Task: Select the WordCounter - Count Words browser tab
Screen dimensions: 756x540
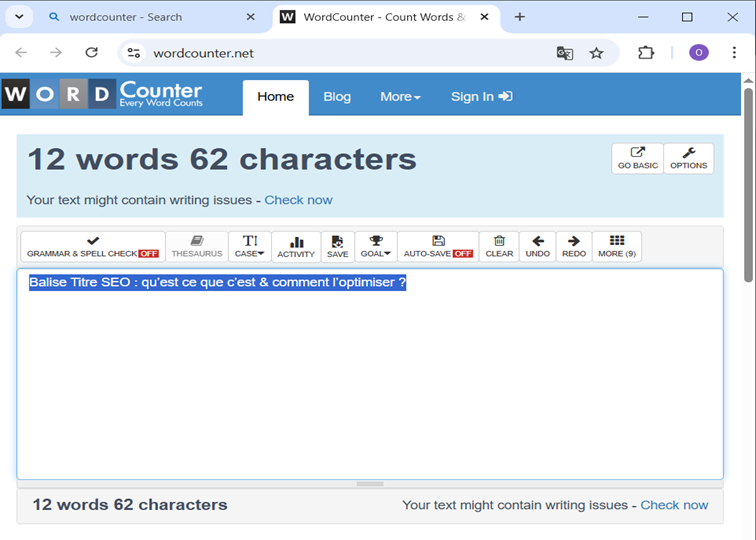Action: click(386, 17)
